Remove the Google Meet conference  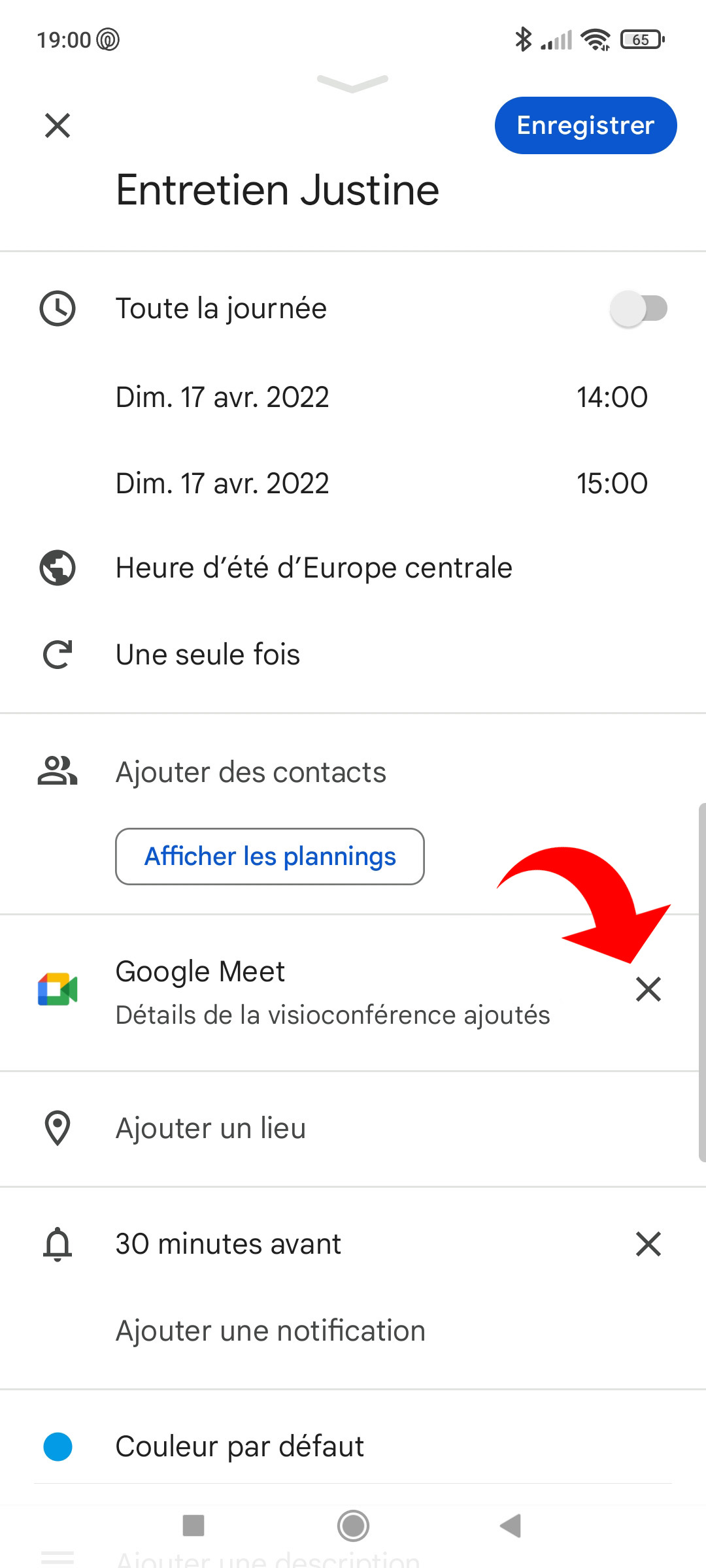648,990
